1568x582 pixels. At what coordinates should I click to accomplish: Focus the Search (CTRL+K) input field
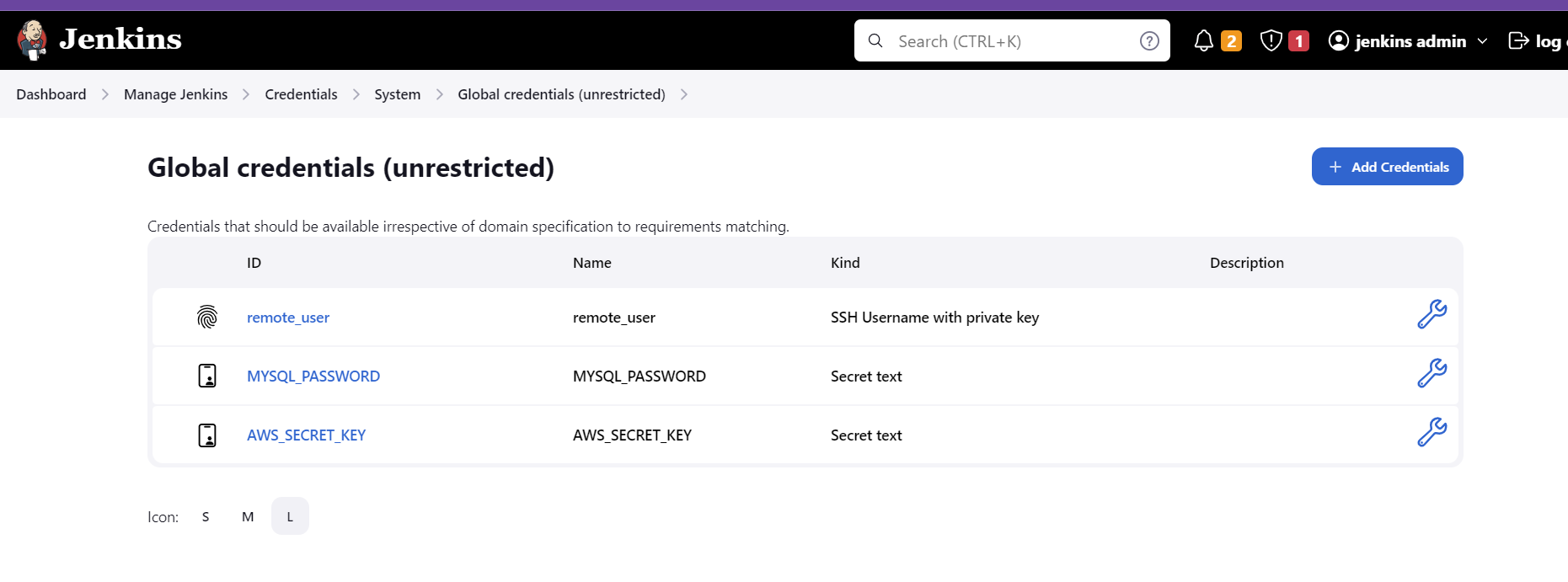tap(1012, 40)
